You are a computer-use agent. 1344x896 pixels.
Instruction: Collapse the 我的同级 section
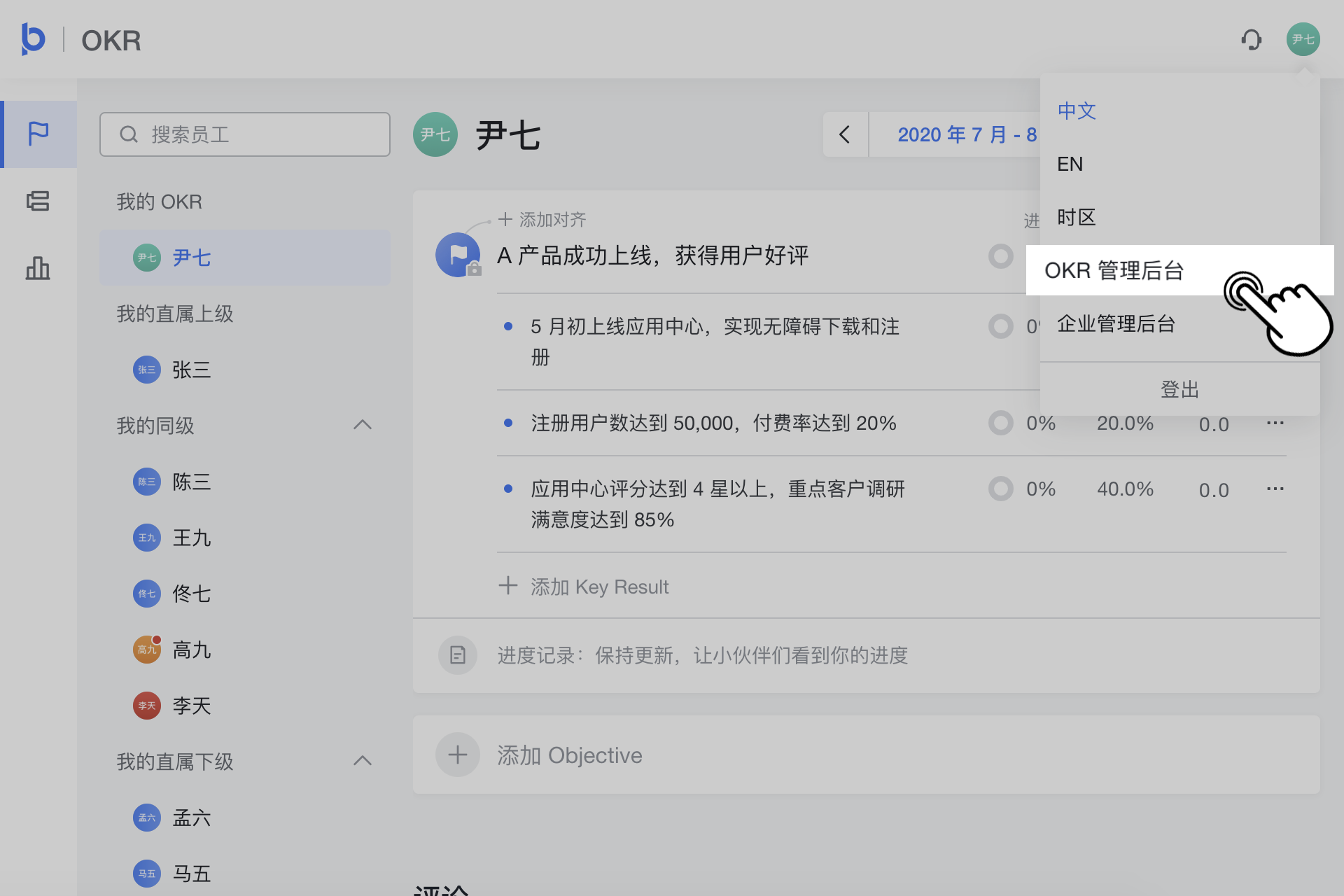pos(363,425)
